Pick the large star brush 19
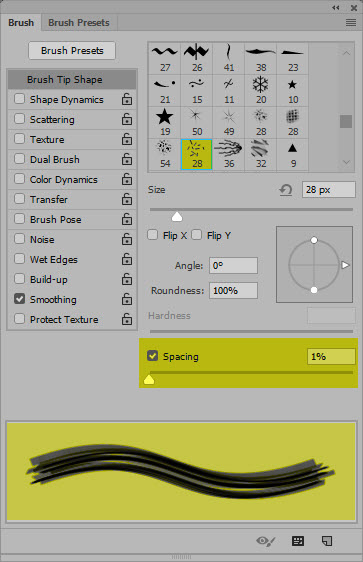Screen dimensions: 363x562 (164, 122)
